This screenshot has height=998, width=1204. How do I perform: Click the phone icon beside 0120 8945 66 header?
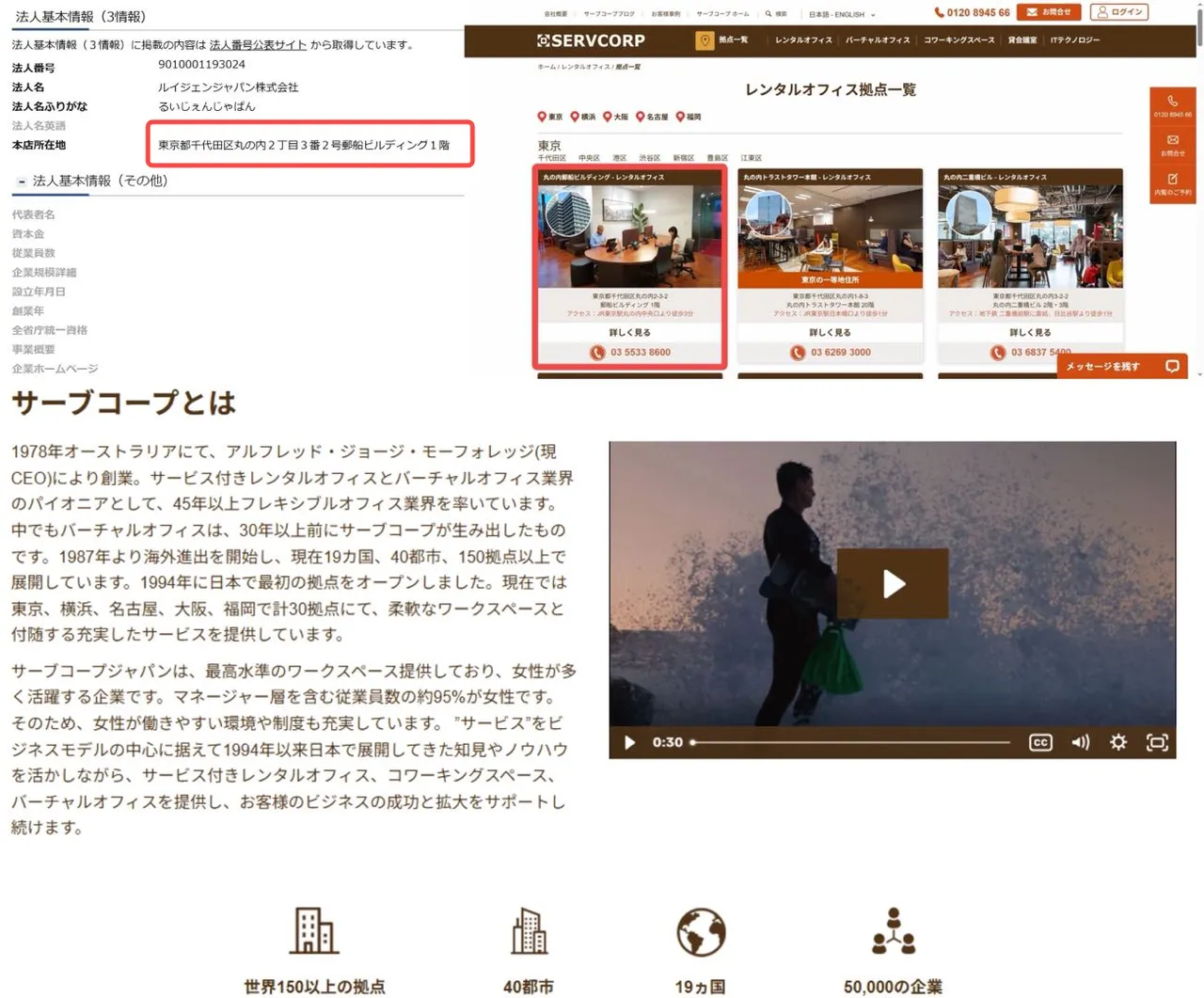coord(939,12)
